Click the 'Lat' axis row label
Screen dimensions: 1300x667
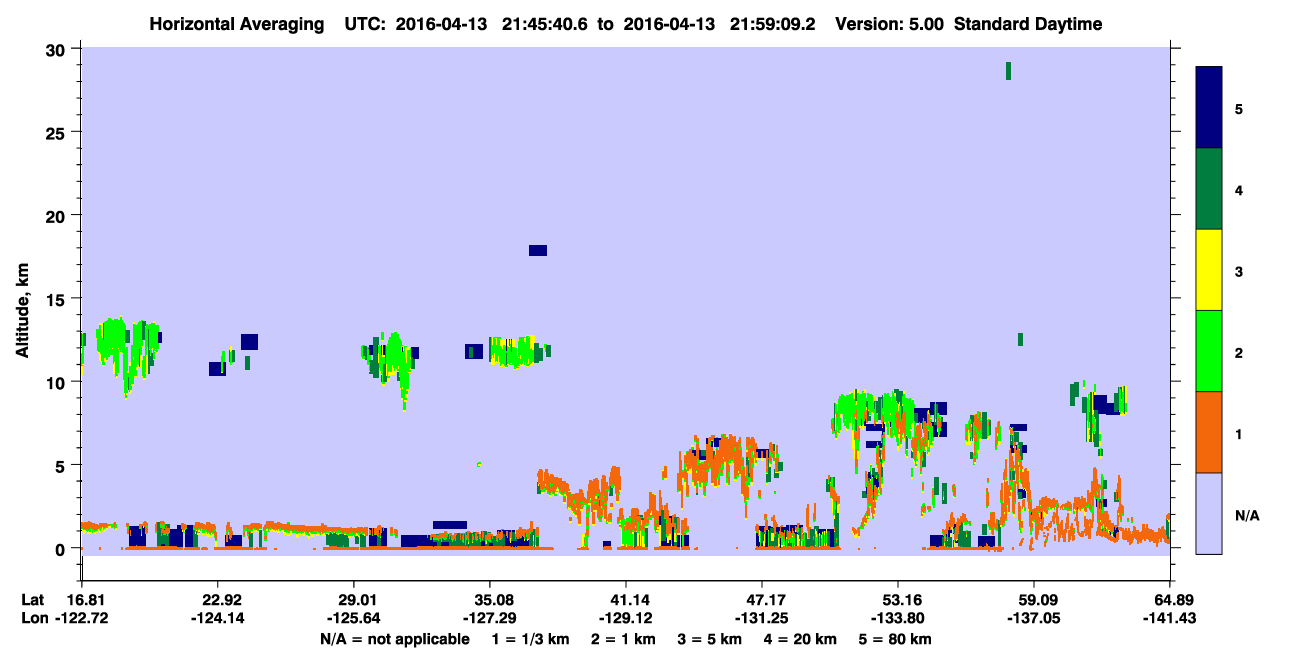click(32, 600)
